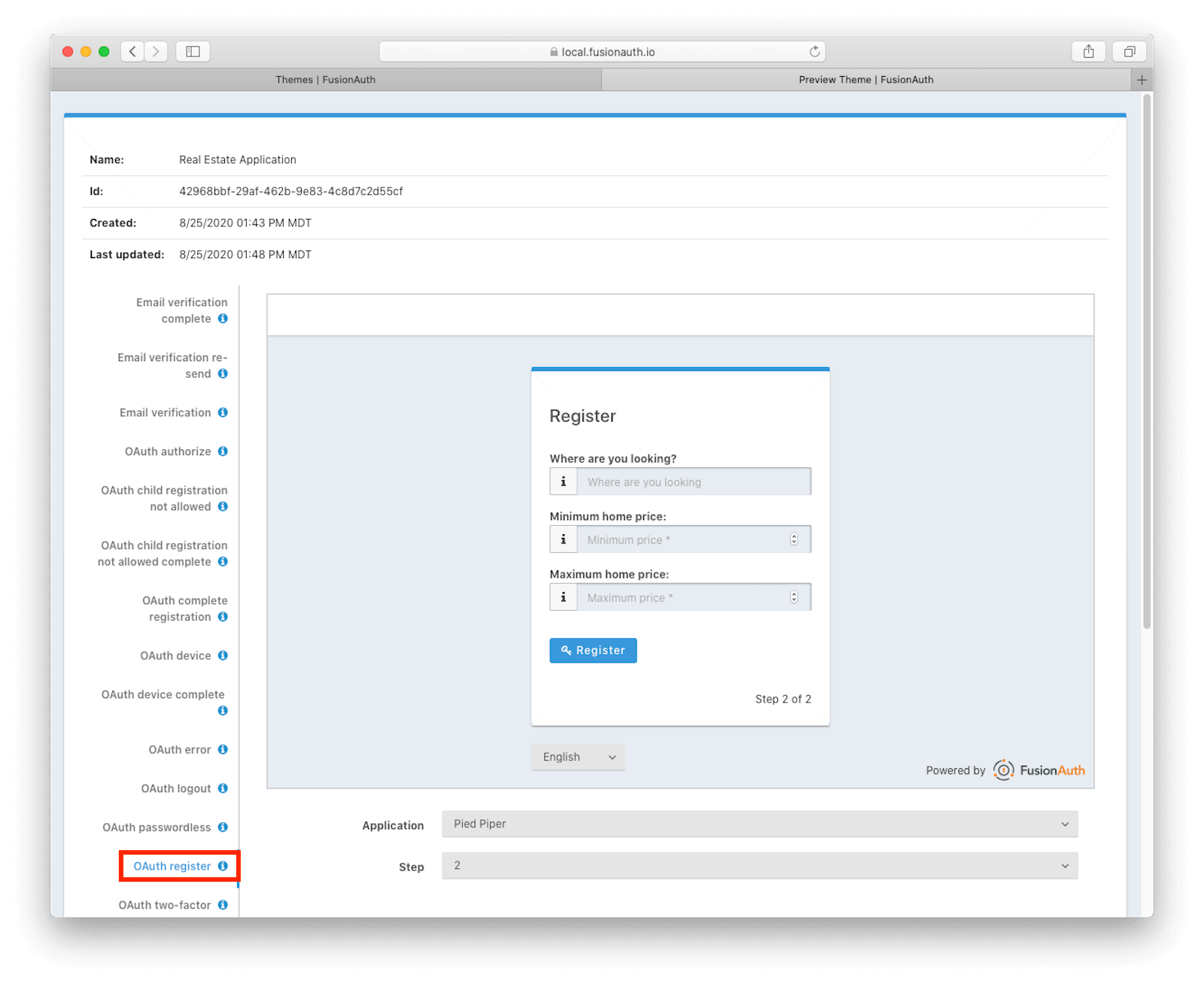This screenshot has width=1204, height=984.
Task: Click the info icon beside OAuth two-factor
Action: click(x=223, y=905)
